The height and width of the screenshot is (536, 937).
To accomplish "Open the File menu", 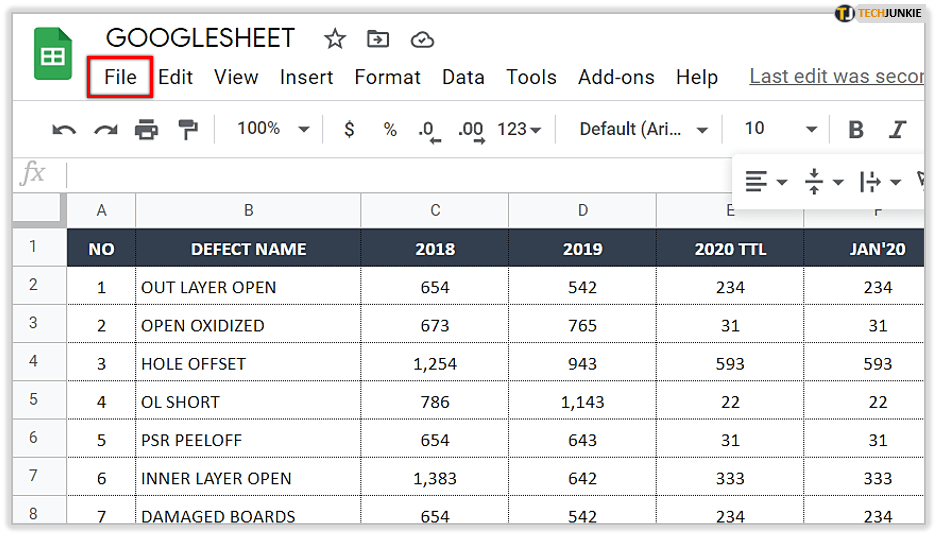I will [120, 77].
